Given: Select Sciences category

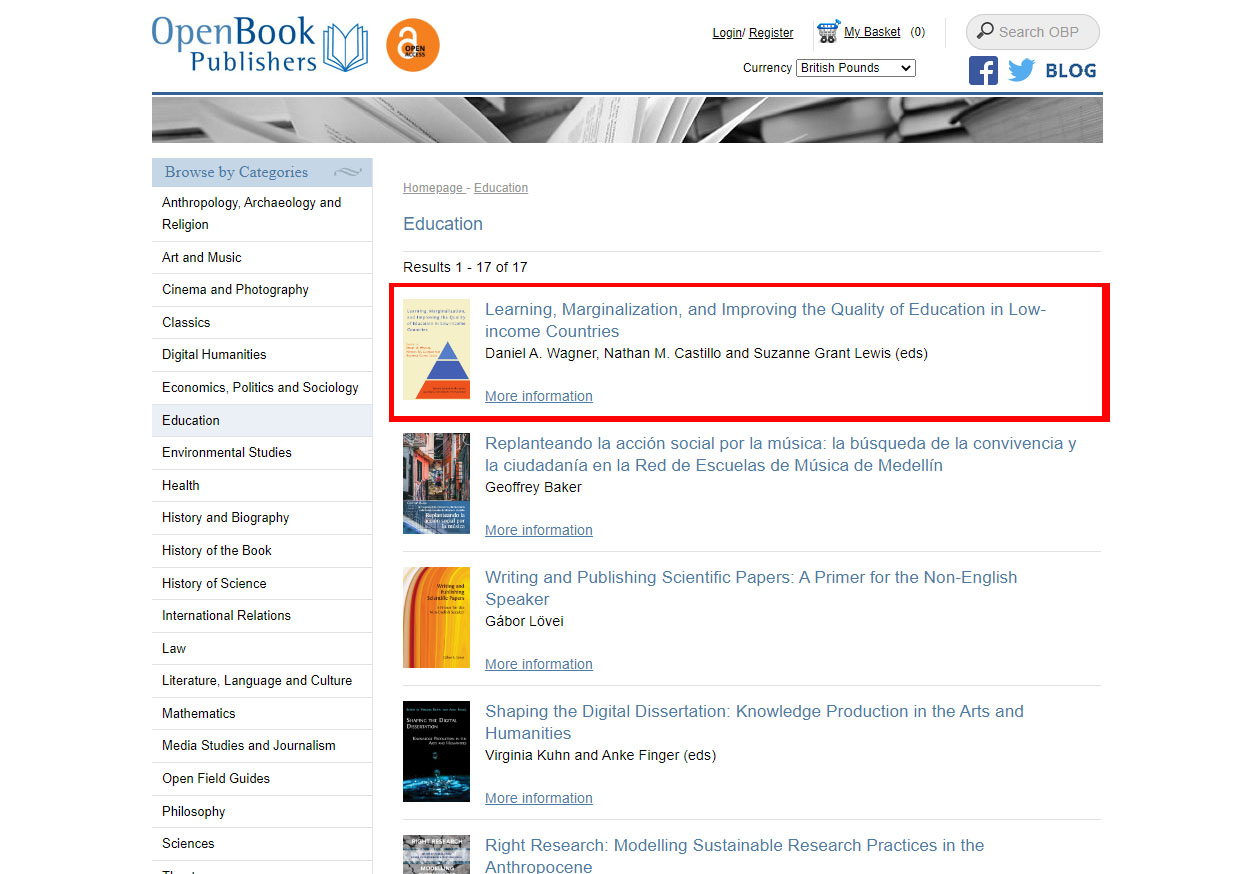Looking at the screenshot, I should click(262, 844).
